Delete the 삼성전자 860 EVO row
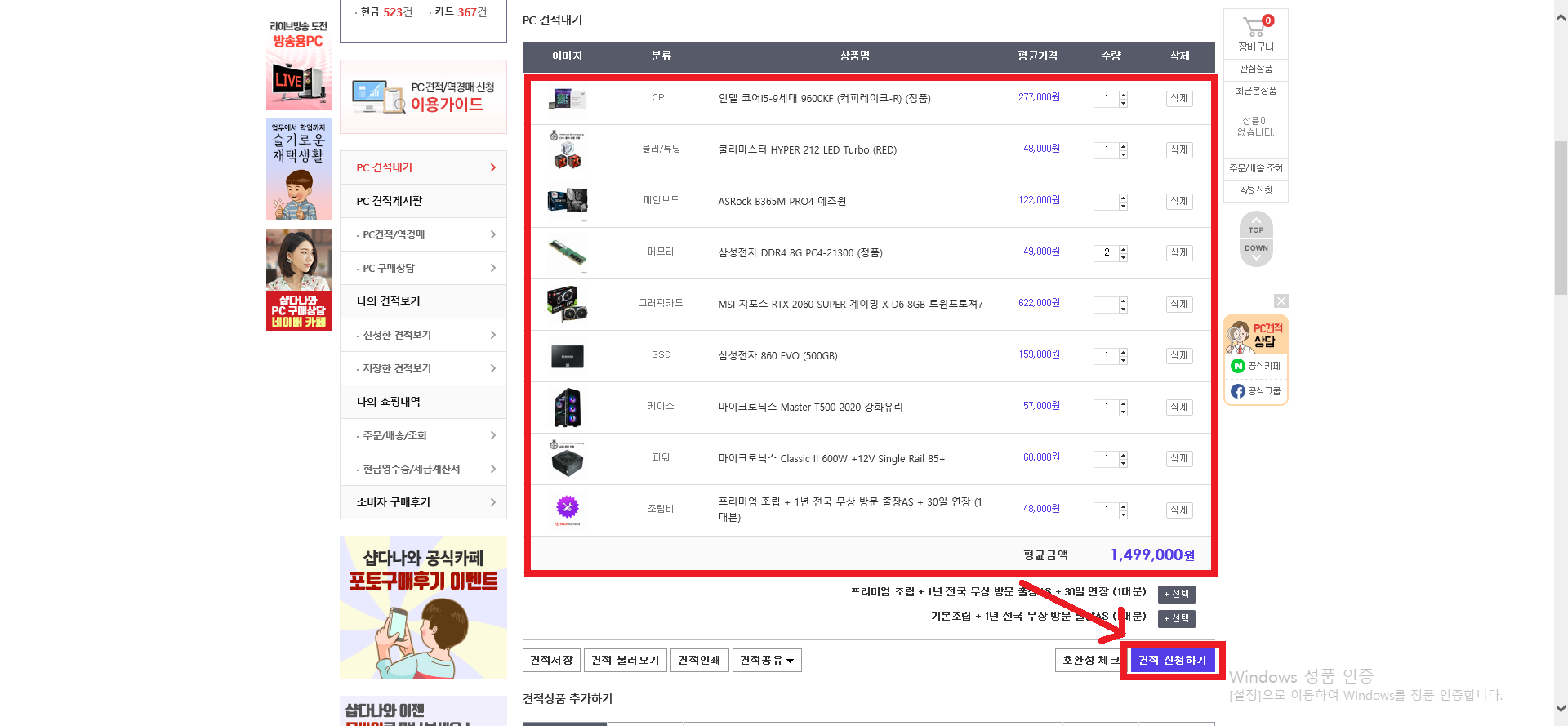Image resolution: width=1568 pixels, height=726 pixels. (1179, 356)
